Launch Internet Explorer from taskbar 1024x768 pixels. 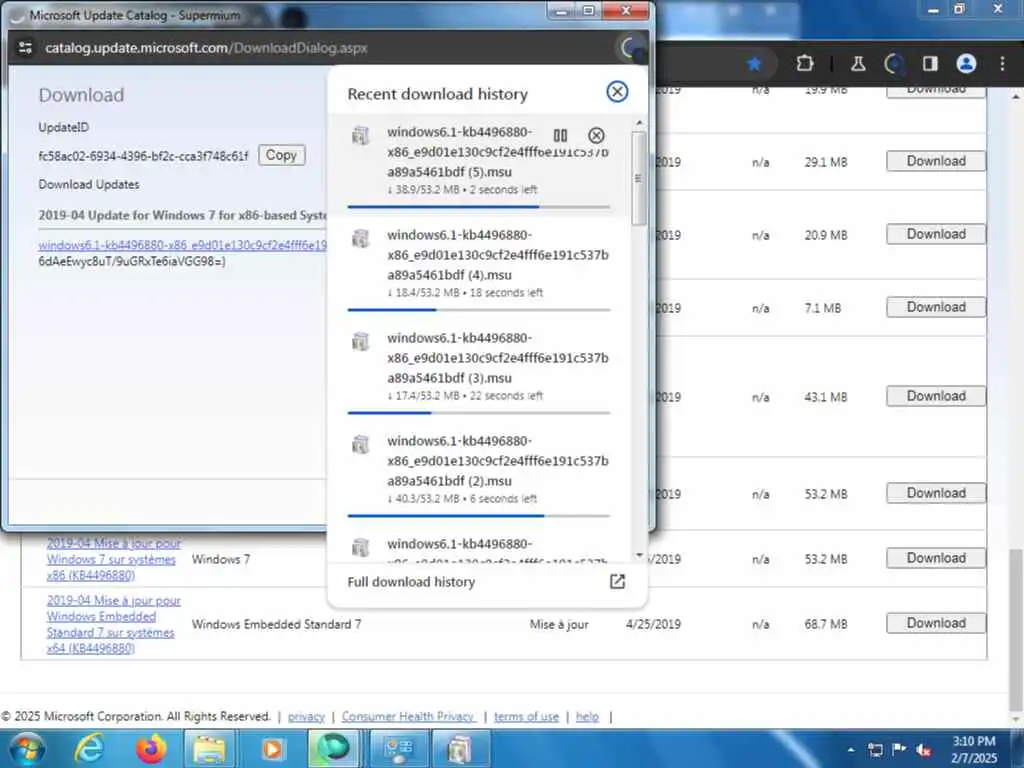88,748
